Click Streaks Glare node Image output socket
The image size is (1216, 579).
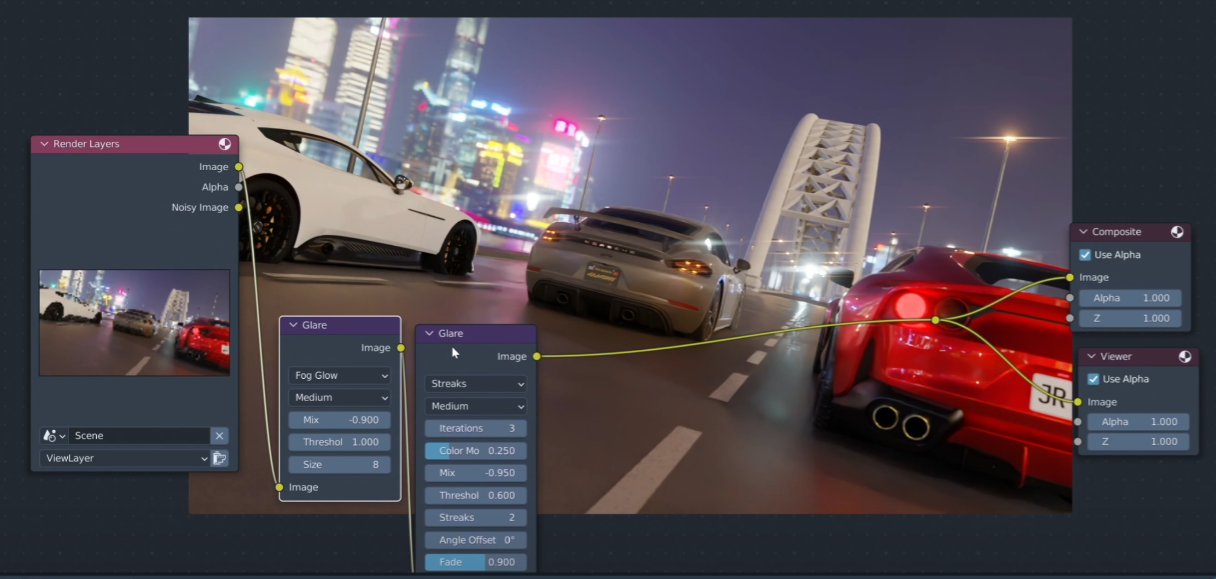[x=537, y=356]
